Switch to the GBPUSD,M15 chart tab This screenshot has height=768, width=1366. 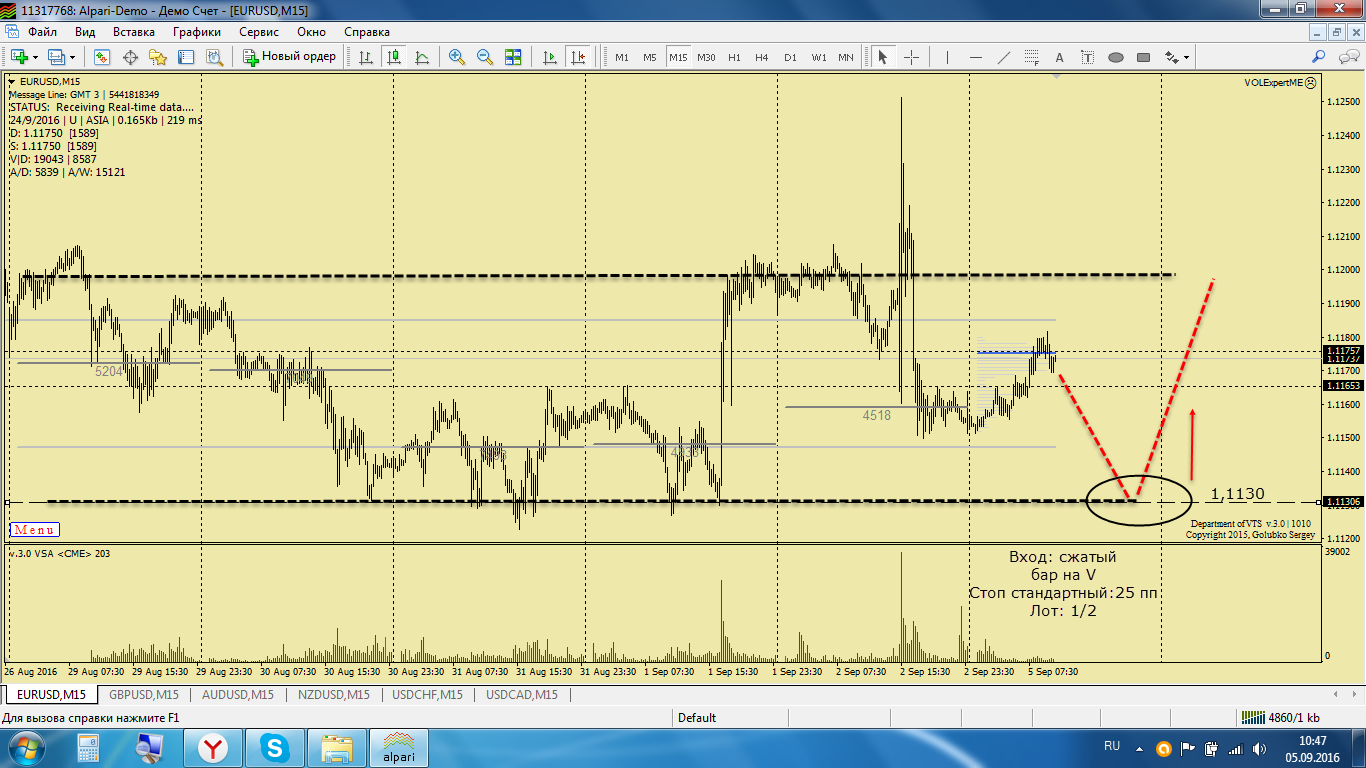click(x=144, y=694)
